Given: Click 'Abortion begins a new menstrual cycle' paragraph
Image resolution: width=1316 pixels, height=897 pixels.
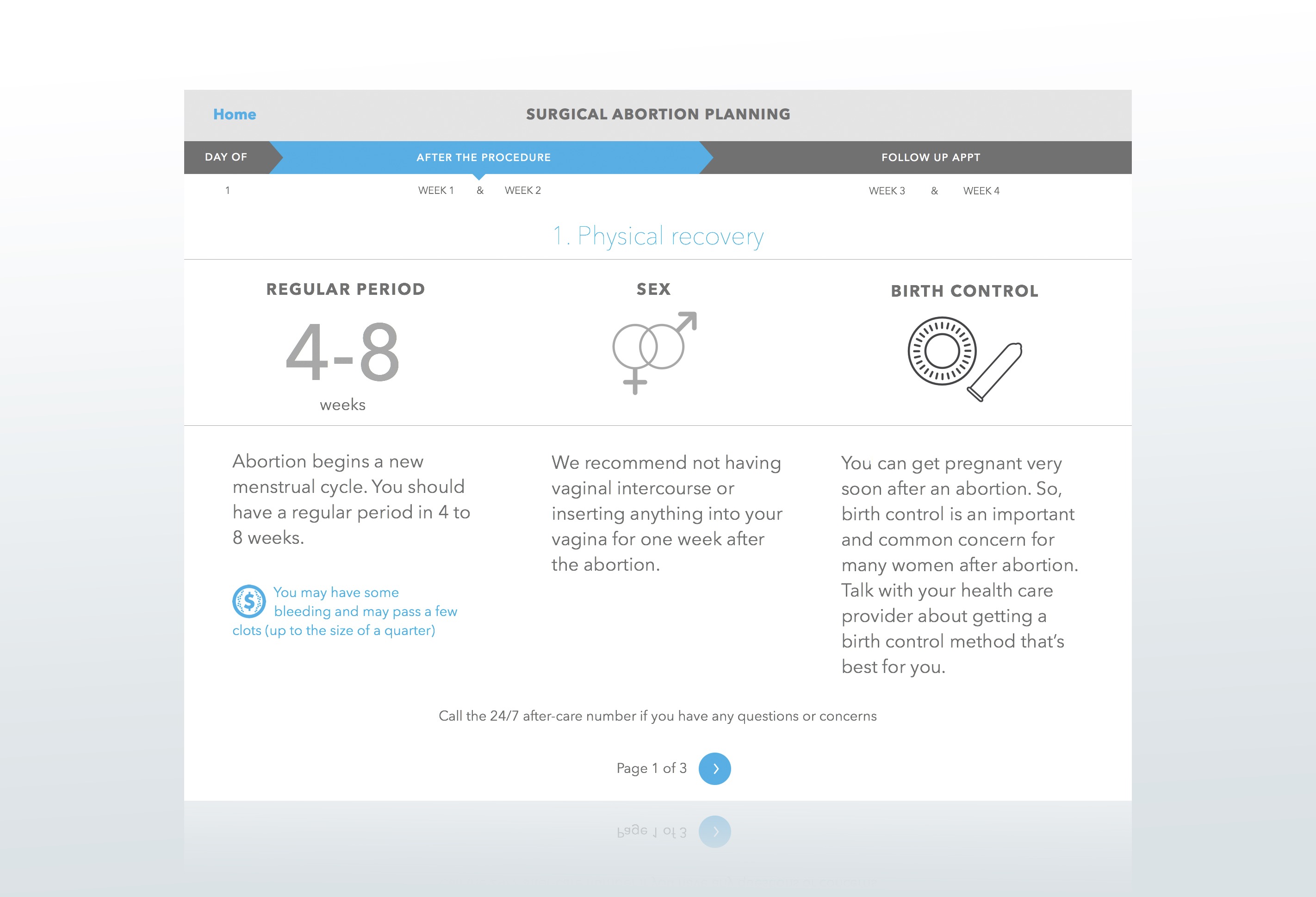Looking at the screenshot, I should pyautogui.click(x=351, y=499).
